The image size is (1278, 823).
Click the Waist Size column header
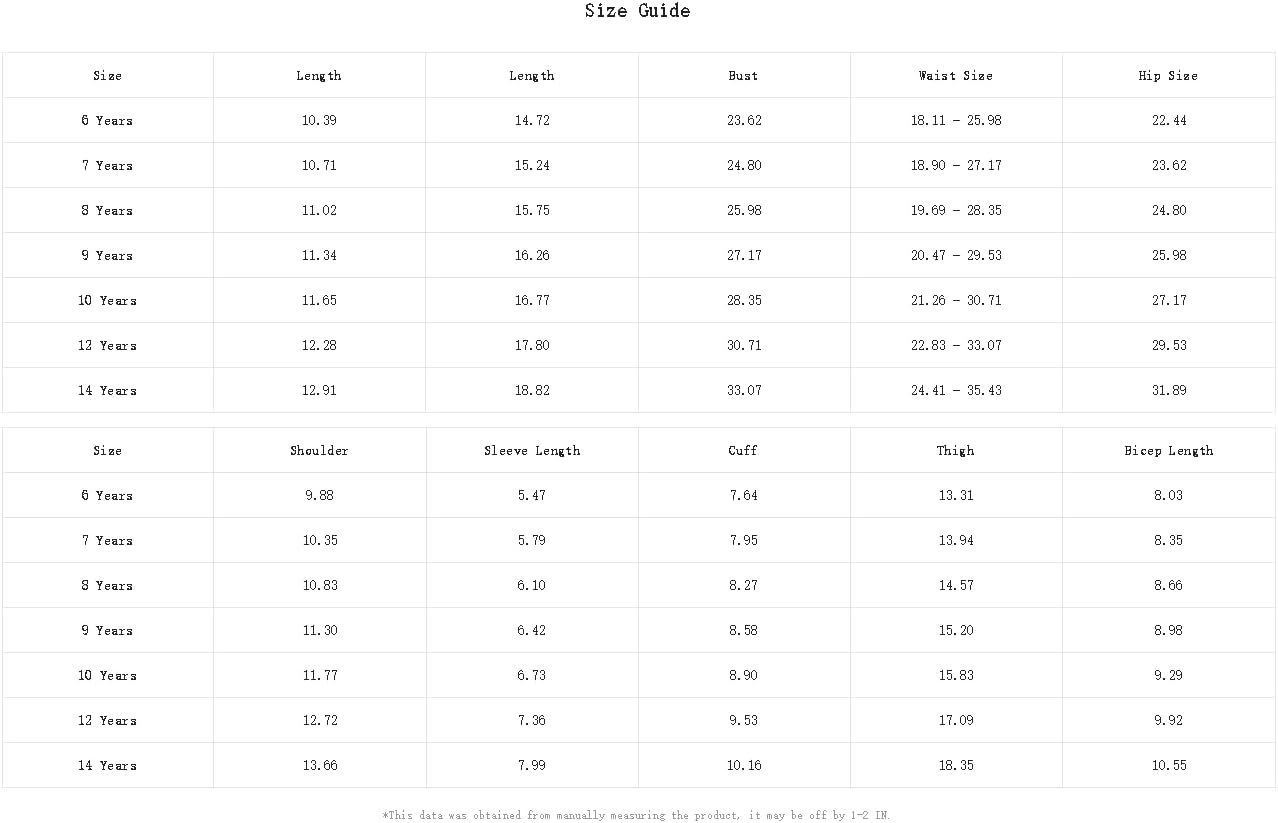point(956,76)
